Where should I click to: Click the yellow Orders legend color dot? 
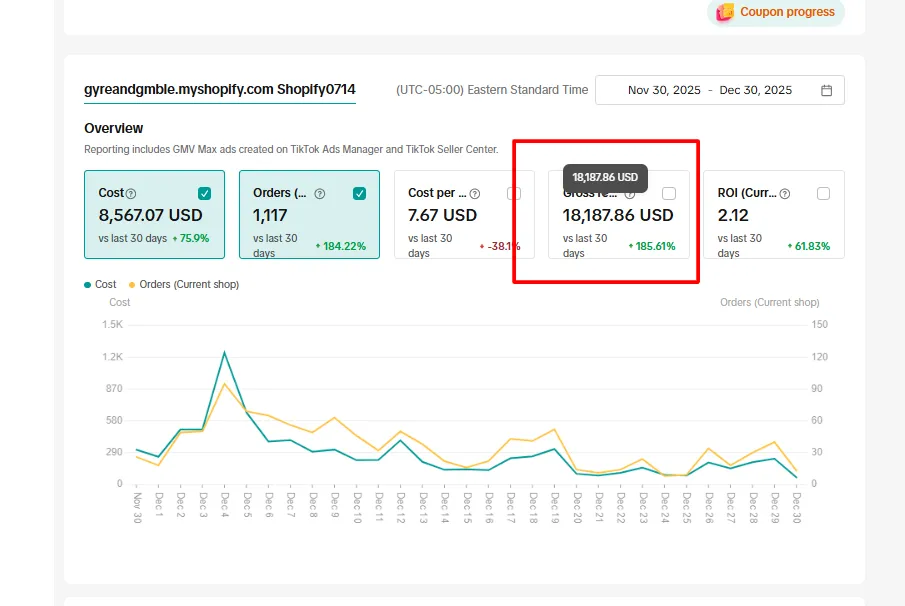(x=130, y=285)
